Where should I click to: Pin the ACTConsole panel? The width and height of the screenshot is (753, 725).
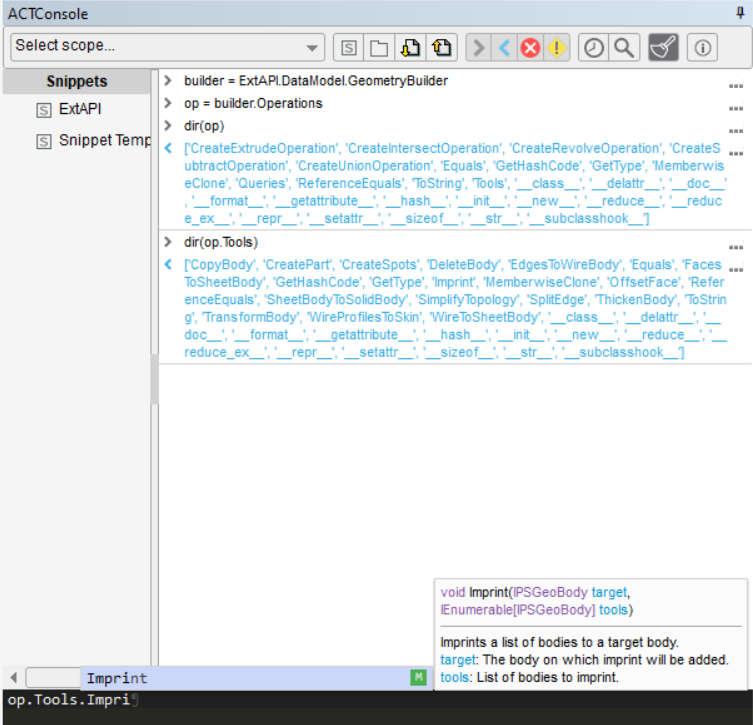740,13
